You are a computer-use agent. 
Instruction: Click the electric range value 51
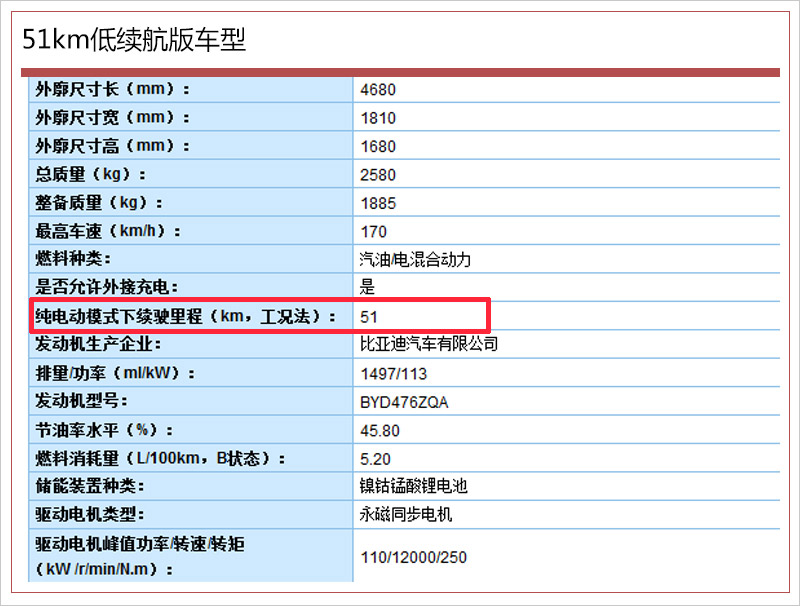click(x=368, y=317)
